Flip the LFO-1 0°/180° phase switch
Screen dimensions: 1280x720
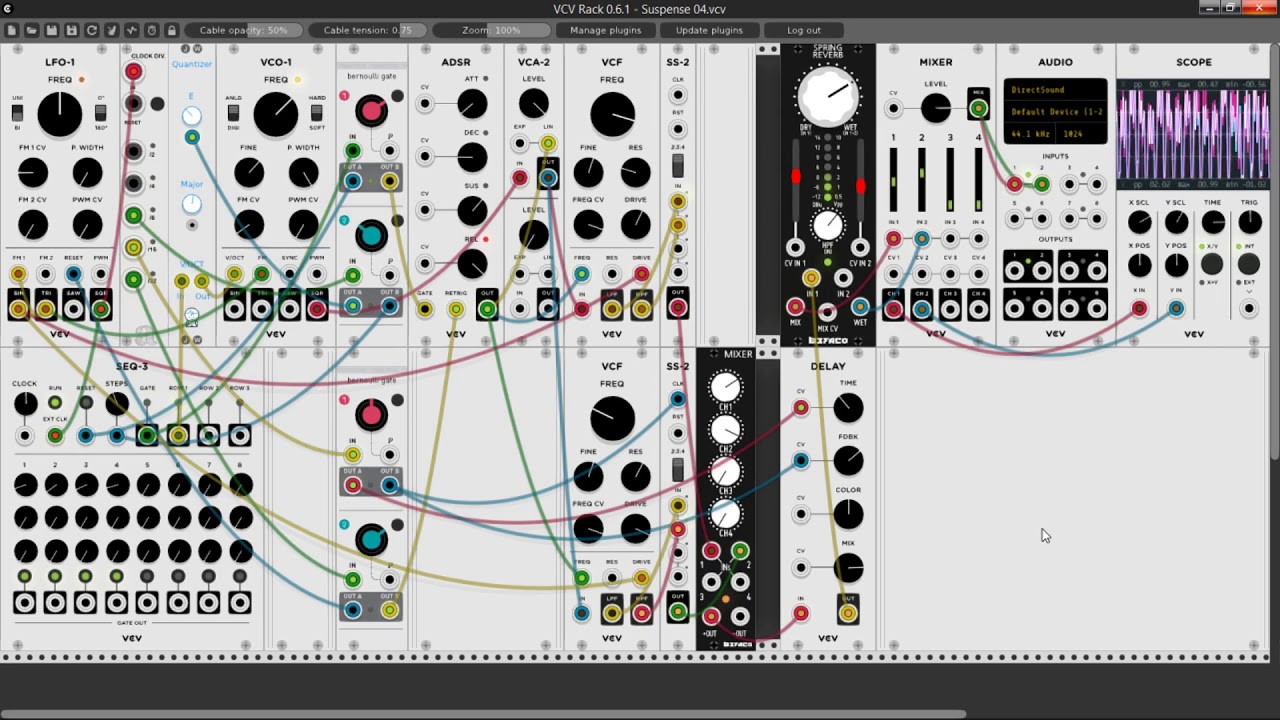100,113
